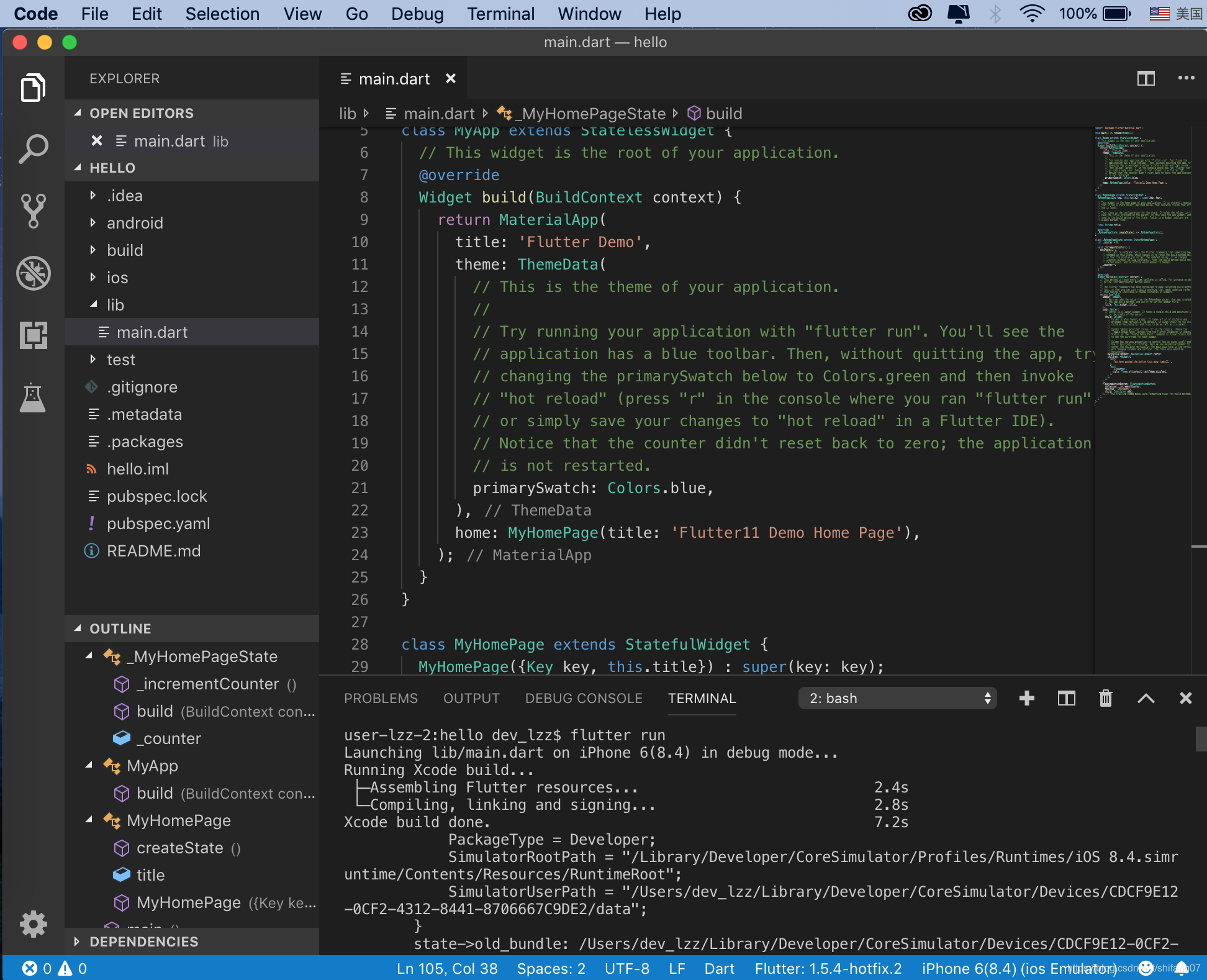The image size is (1207, 980).
Task: Open the Terminal menu in menu bar
Action: pyautogui.click(x=500, y=14)
